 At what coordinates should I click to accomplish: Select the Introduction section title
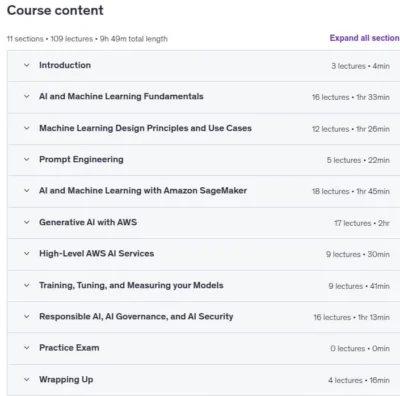click(65, 65)
